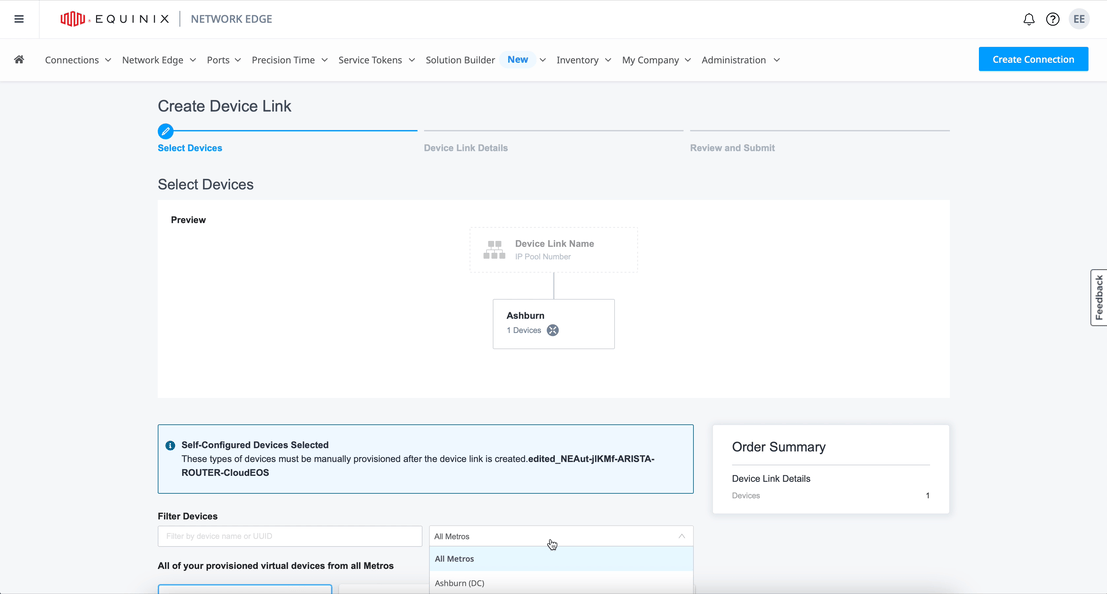Viewport: 1107px width, 594px height.
Task: Go to home via house icon
Action: click(19, 60)
